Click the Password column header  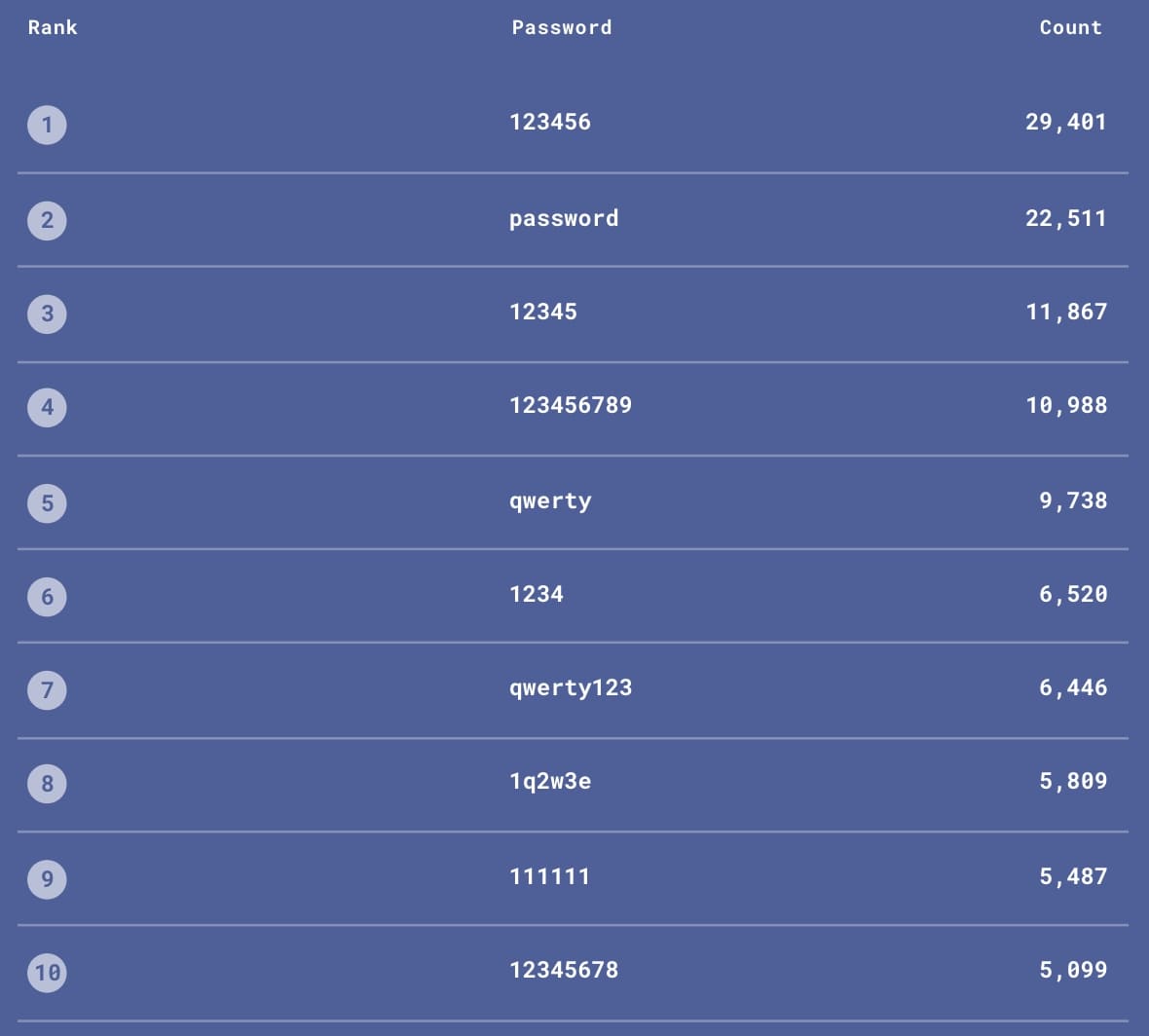(x=562, y=27)
